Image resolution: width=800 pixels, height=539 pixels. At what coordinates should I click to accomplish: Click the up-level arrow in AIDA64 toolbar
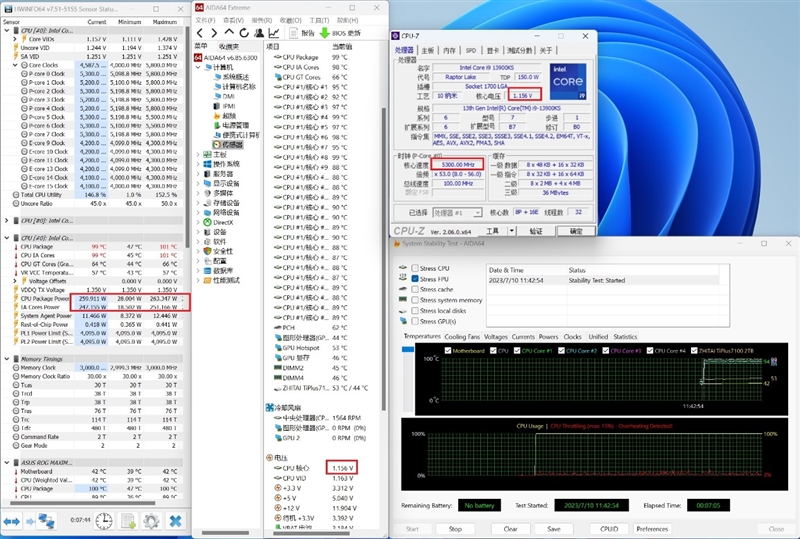[229, 33]
